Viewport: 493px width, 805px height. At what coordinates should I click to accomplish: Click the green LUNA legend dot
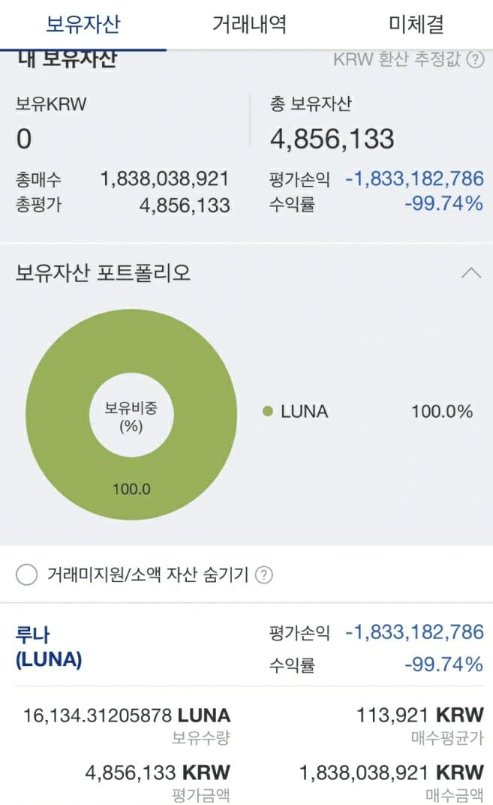[x=268, y=411]
